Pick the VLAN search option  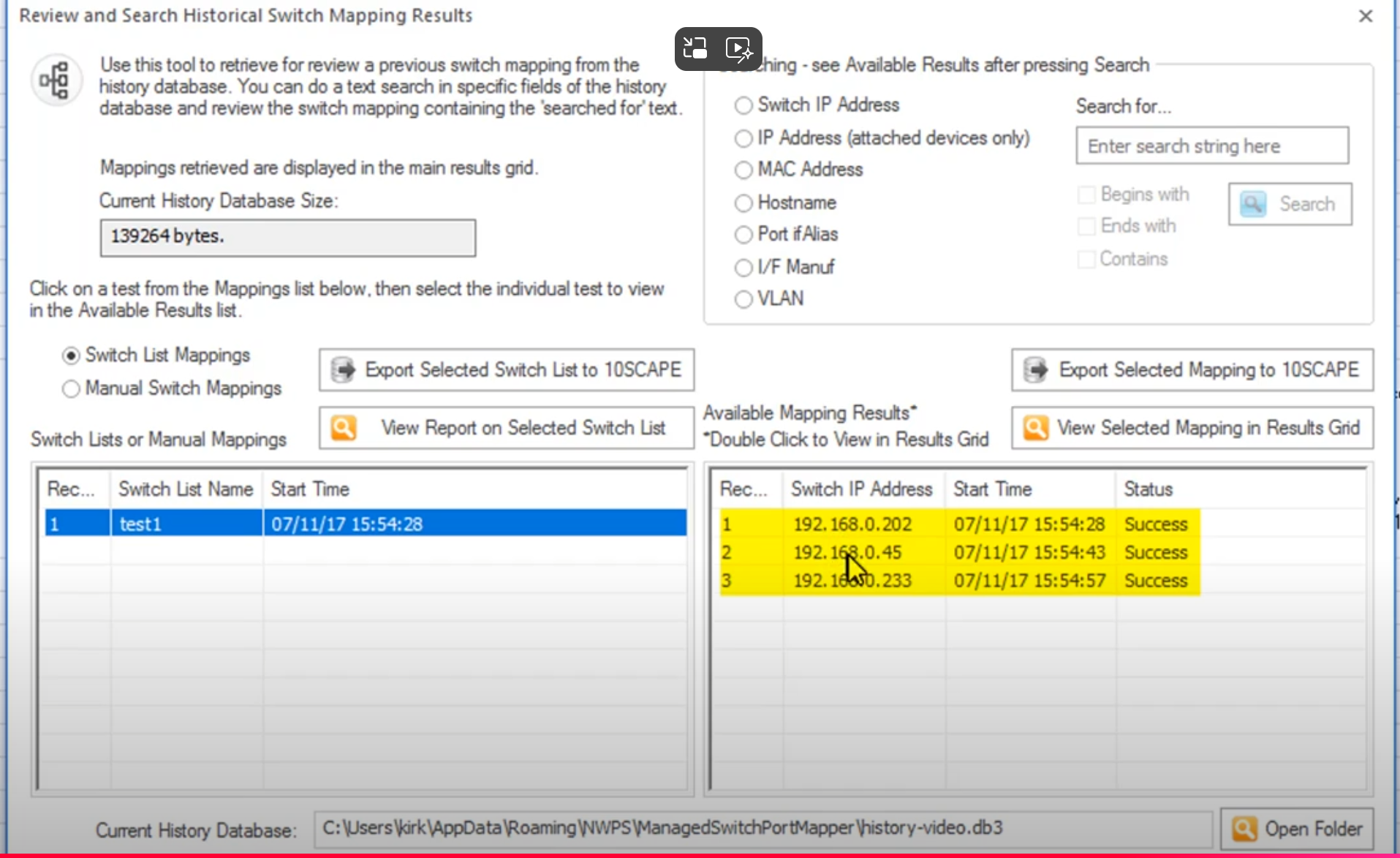pyautogui.click(x=743, y=299)
